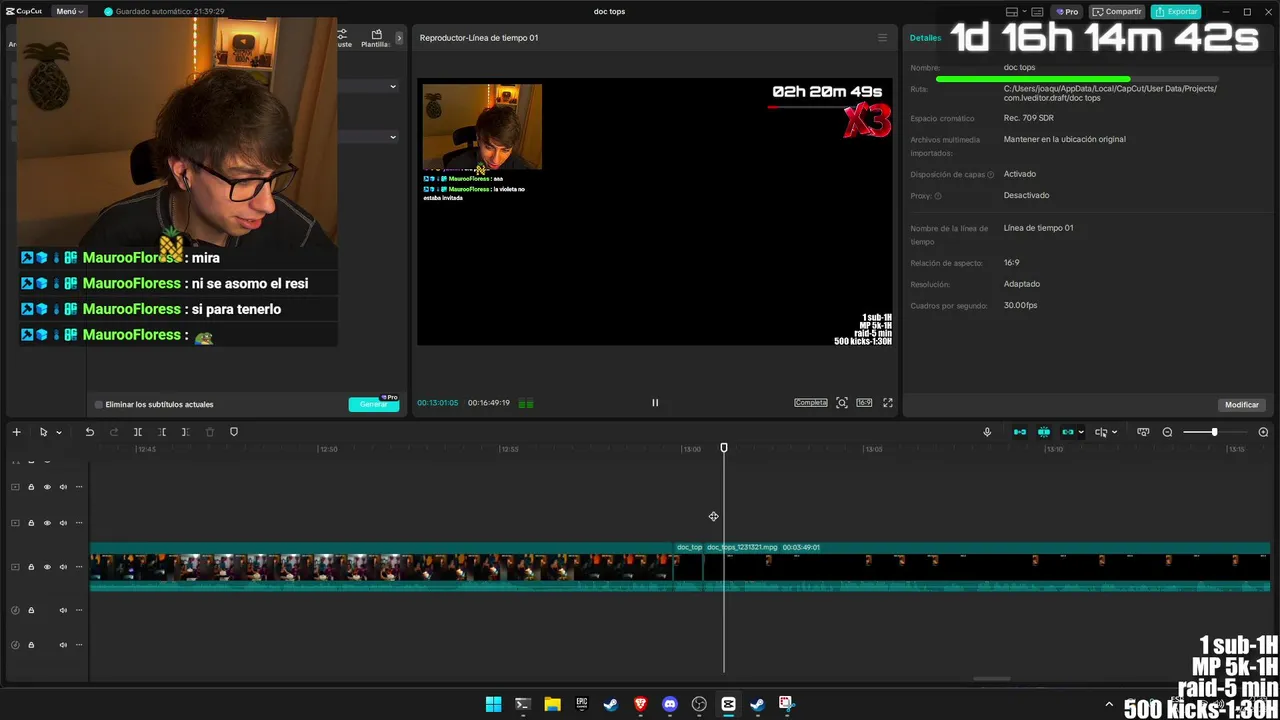This screenshot has height=720, width=1280.
Task: Enter fullscreen preview mode
Action: [x=887, y=403]
